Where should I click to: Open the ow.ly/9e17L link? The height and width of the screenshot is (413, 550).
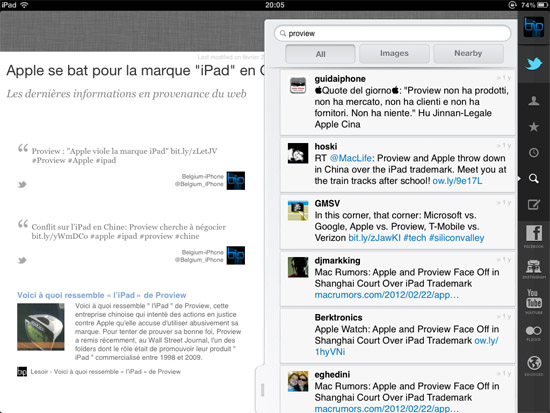click(x=457, y=181)
